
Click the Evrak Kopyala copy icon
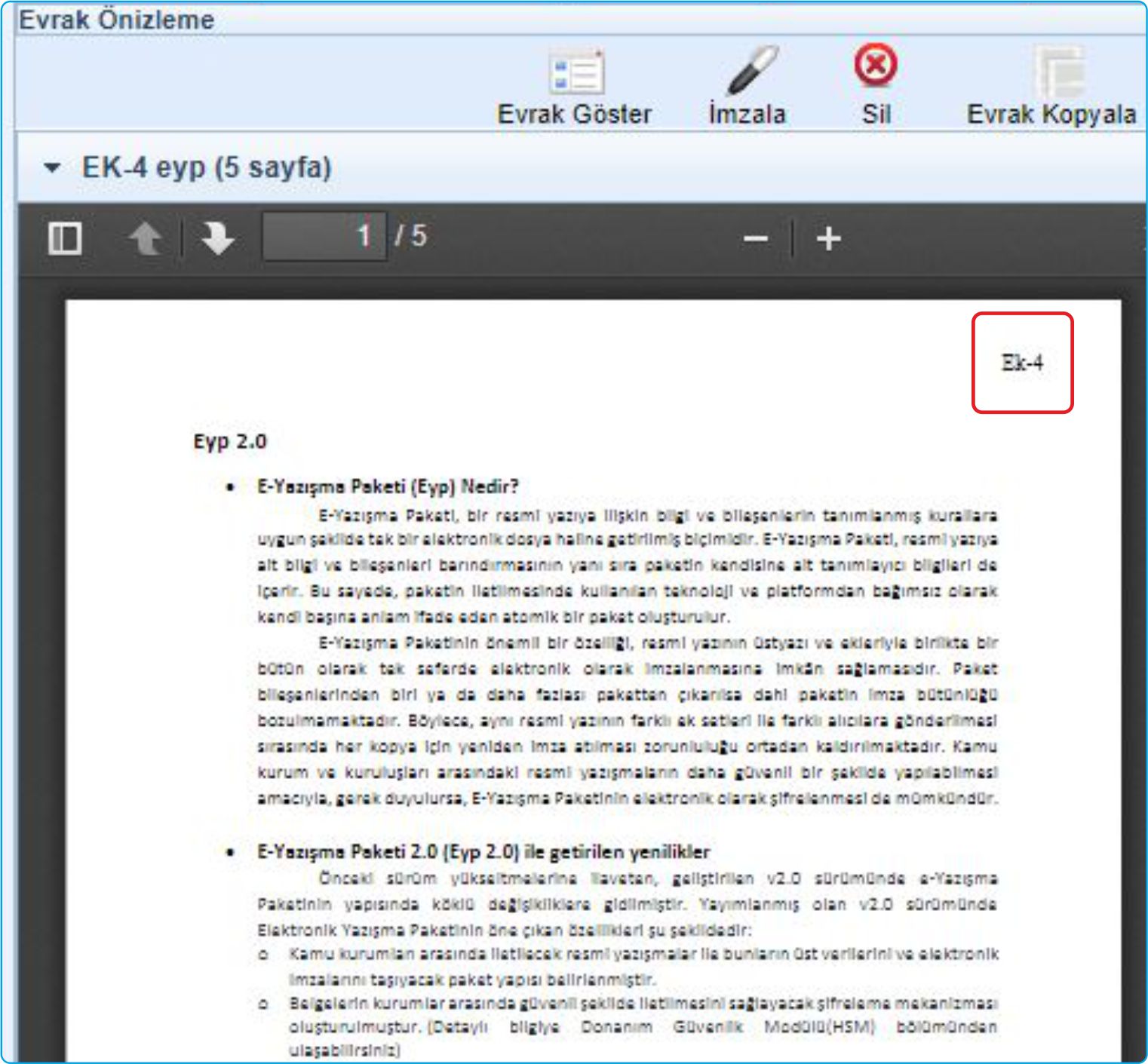click(1060, 73)
